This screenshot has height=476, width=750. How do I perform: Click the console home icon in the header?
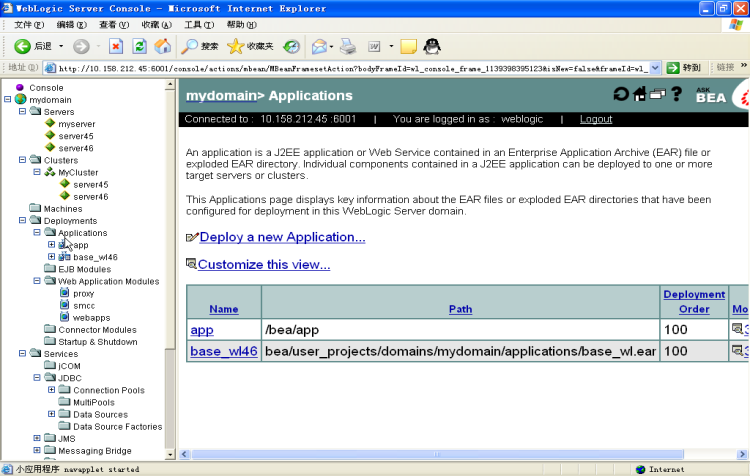640,94
